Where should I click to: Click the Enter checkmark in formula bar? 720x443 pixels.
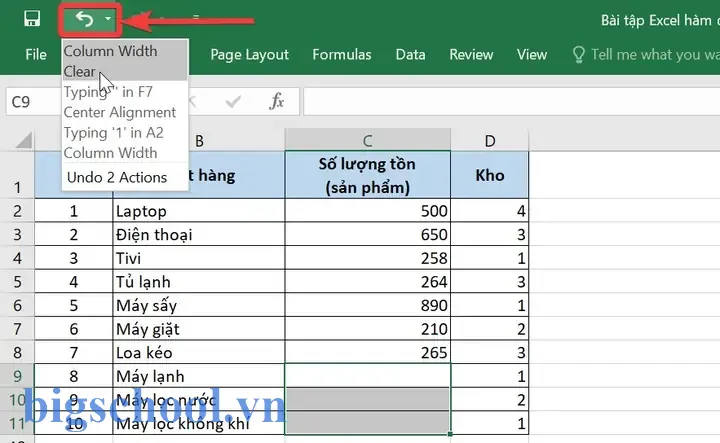click(233, 101)
